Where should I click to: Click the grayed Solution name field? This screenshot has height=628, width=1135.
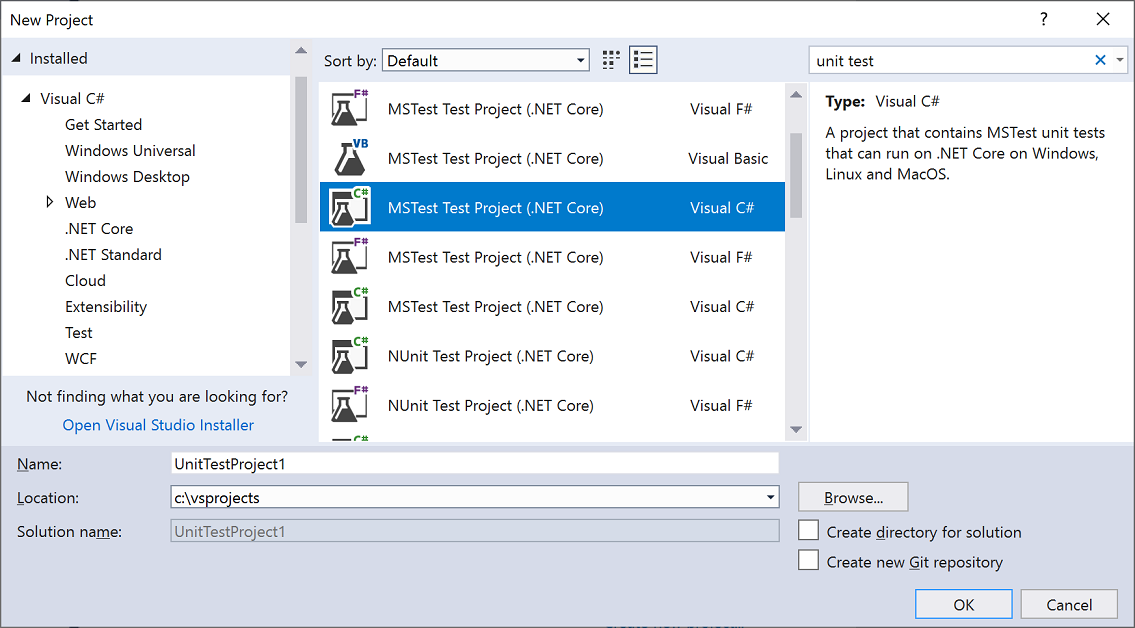click(x=475, y=531)
